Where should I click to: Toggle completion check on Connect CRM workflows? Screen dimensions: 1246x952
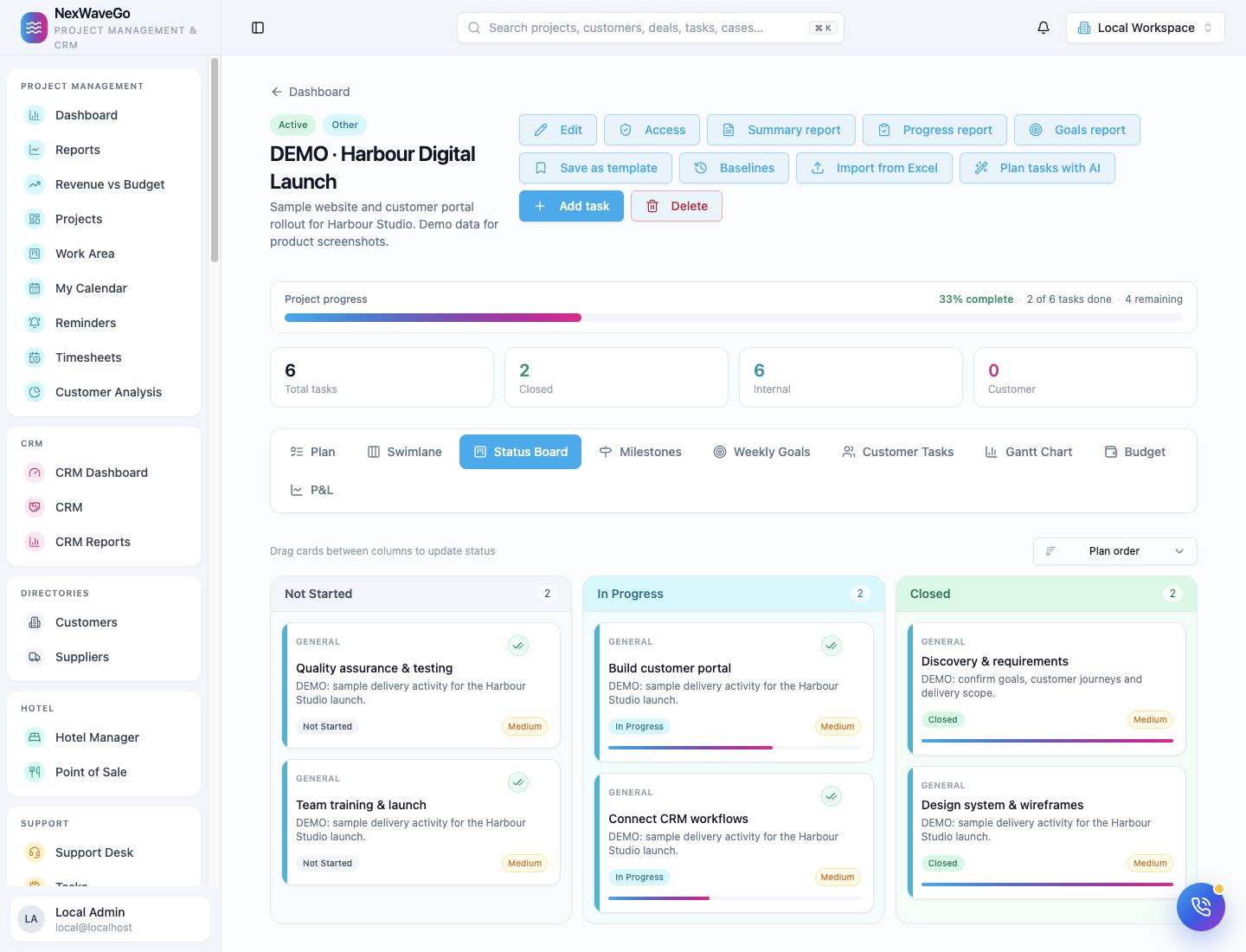(x=832, y=796)
